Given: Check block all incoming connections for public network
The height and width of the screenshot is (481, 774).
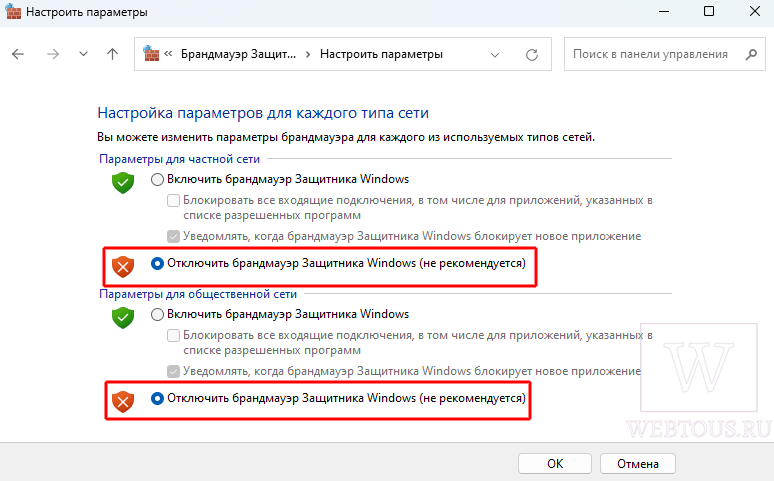Looking at the screenshot, I should coord(173,335).
